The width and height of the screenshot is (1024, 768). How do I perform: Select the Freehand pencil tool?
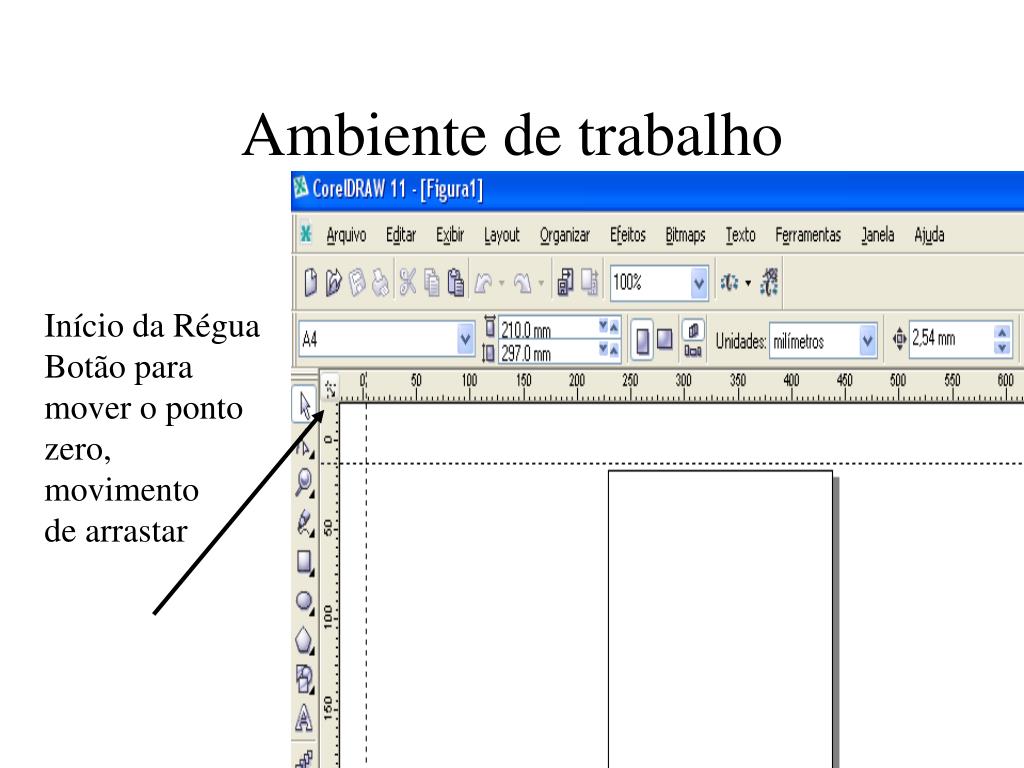pos(304,523)
